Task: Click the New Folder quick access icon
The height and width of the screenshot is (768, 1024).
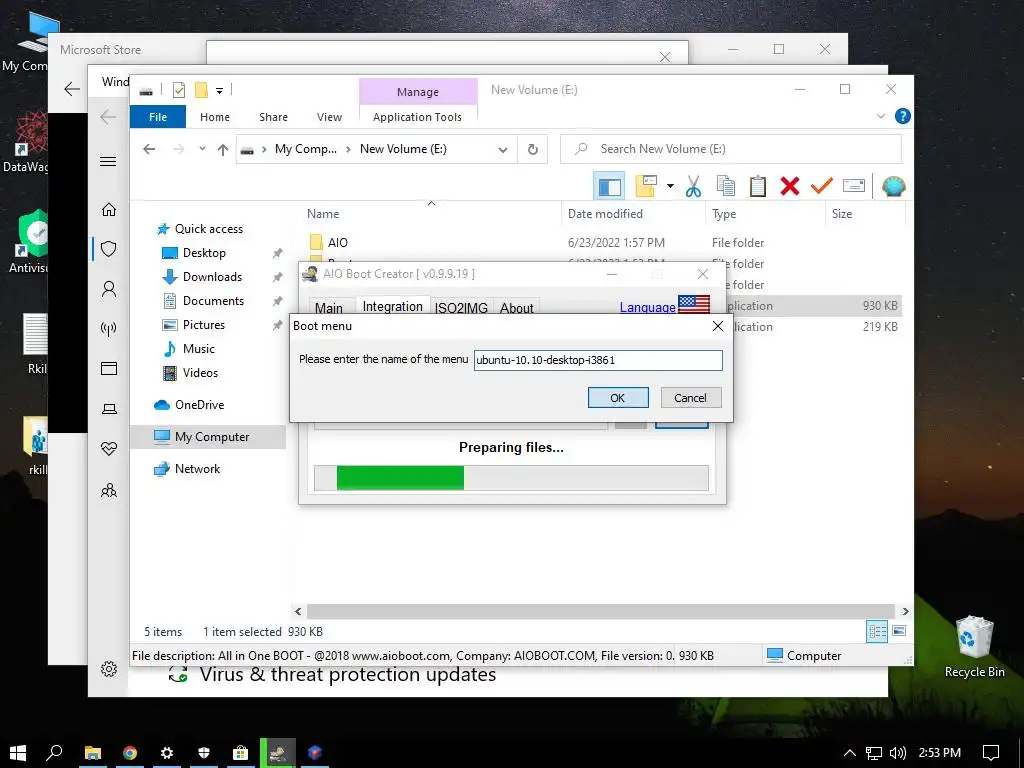Action: click(x=201, y=90)
